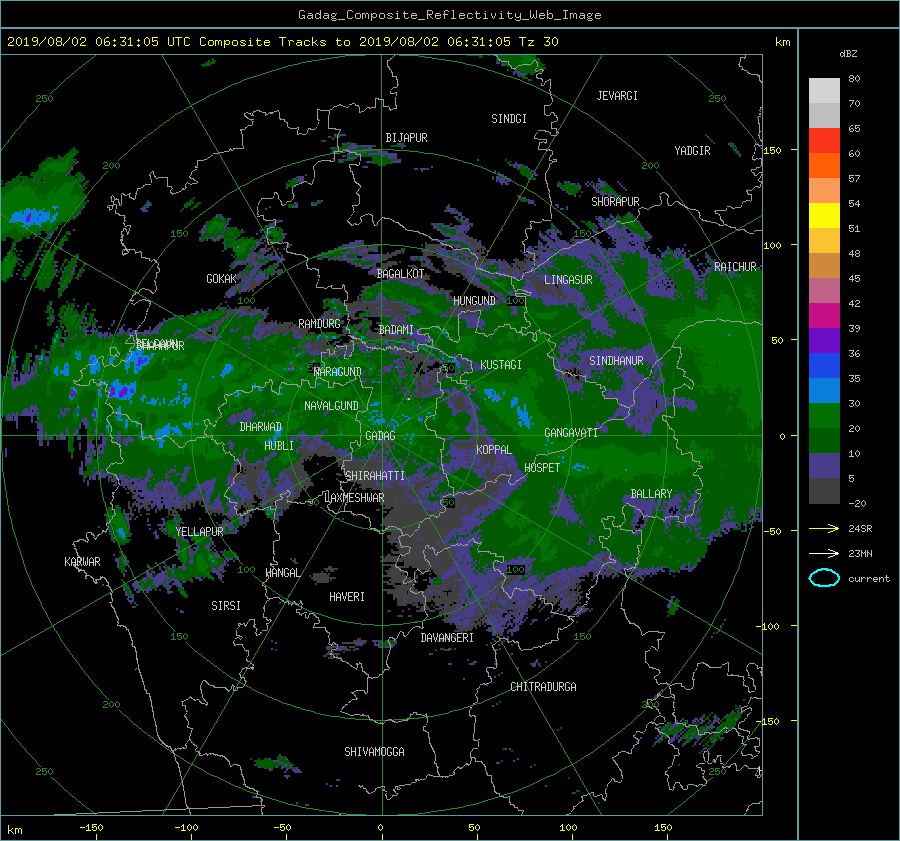900x841 pixels.
Task: Click the SIRSI city label
Action: tap(226, 606)
